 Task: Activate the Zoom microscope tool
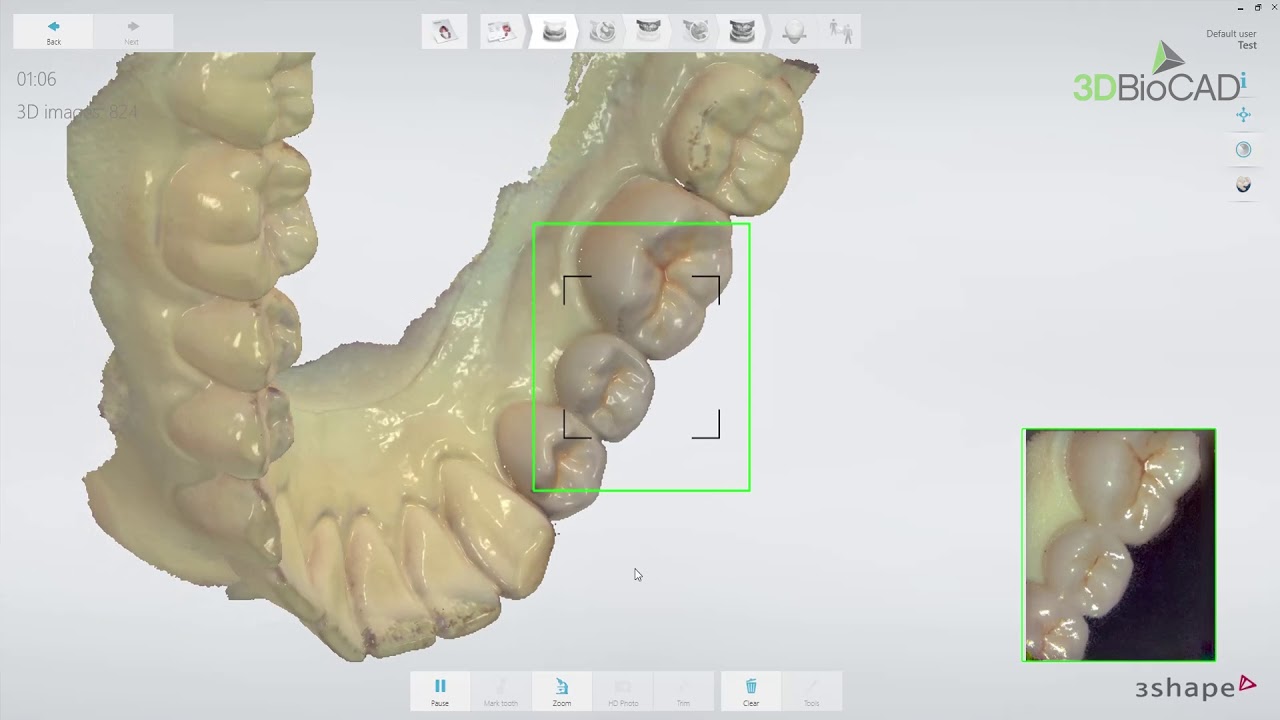pyautogui.click(x=562, y=691)
